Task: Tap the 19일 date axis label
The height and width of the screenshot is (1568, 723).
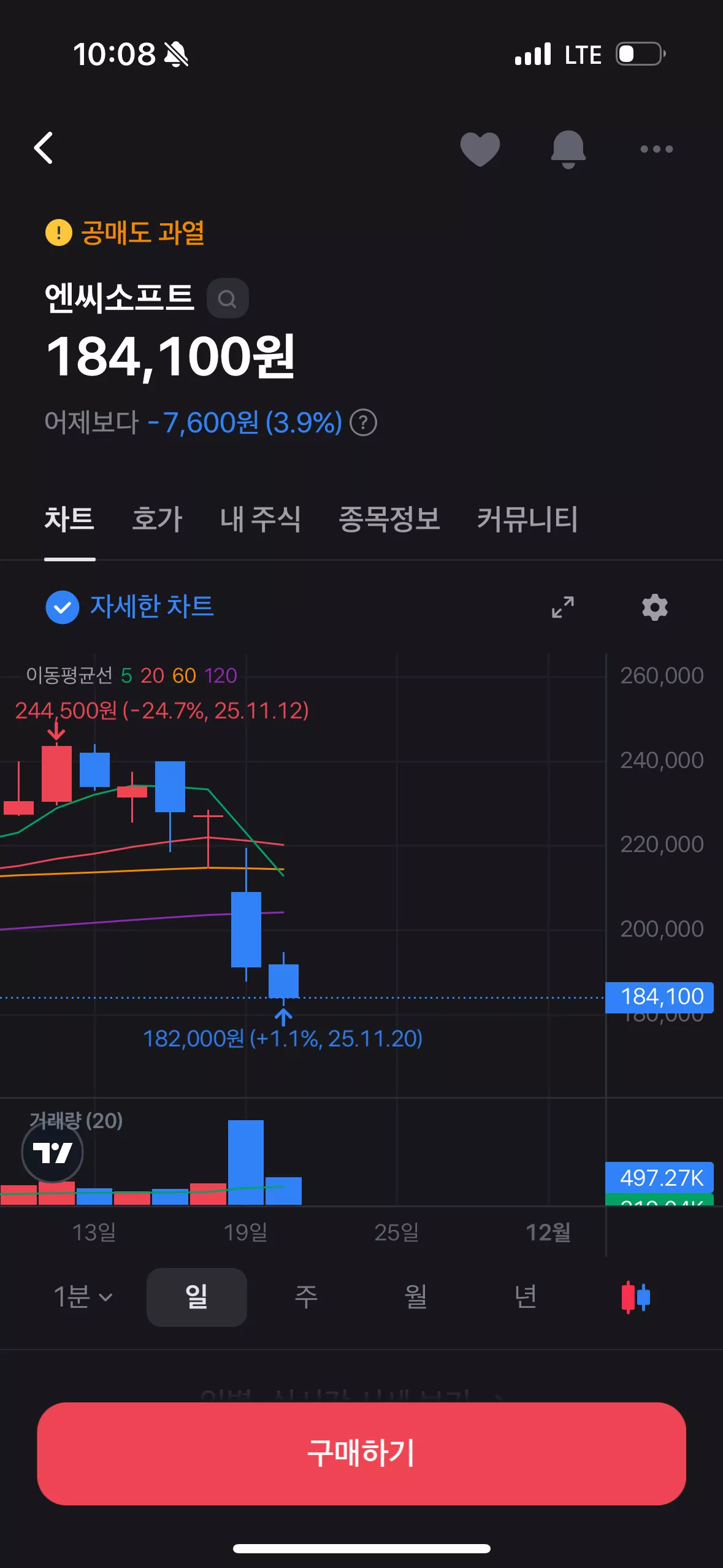Action: tap(245, 1232)
